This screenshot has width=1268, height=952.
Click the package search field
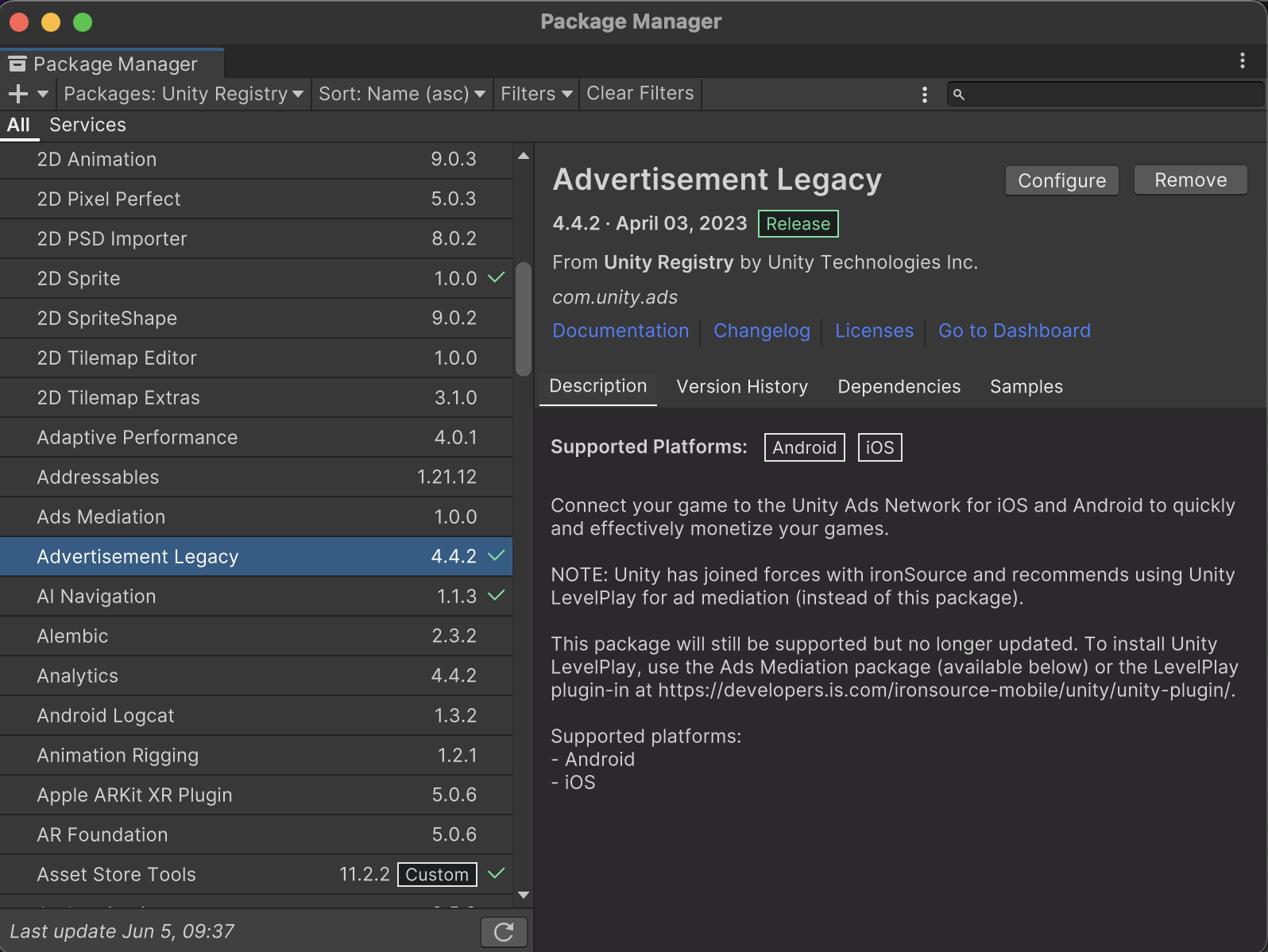coord(1105,94)
